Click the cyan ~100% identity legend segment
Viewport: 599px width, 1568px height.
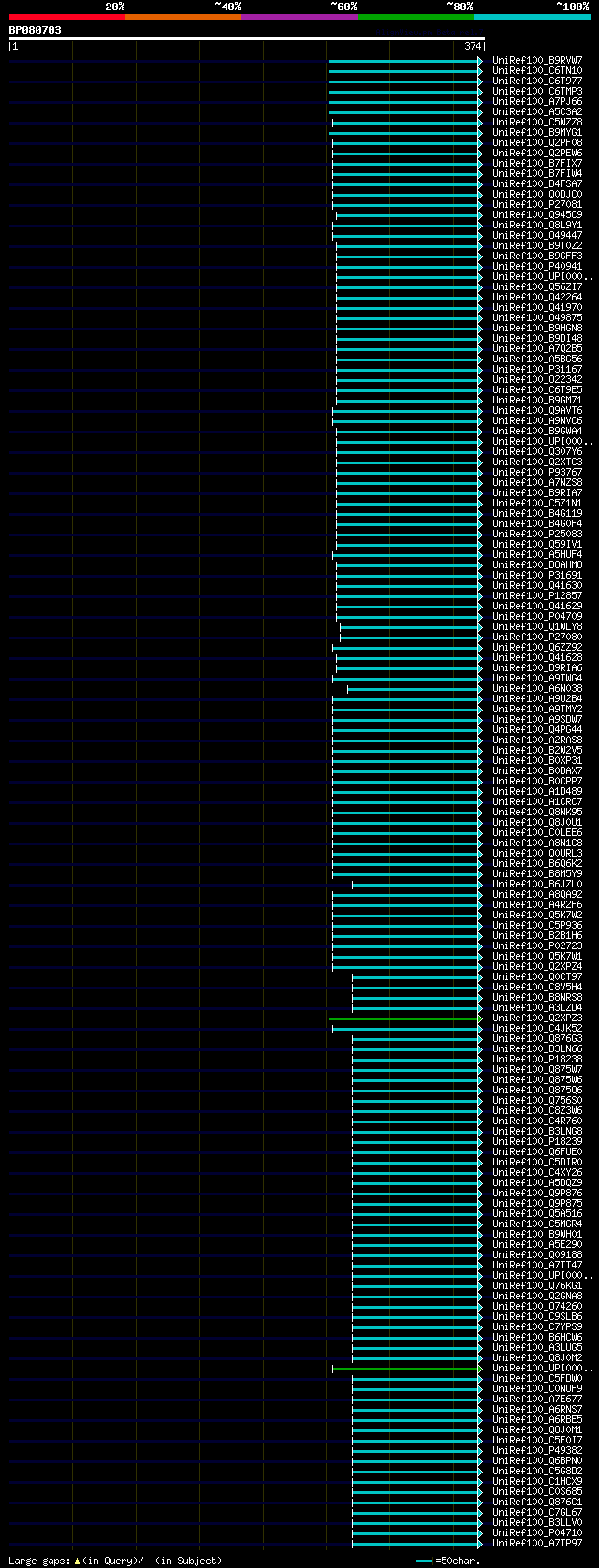531,17
